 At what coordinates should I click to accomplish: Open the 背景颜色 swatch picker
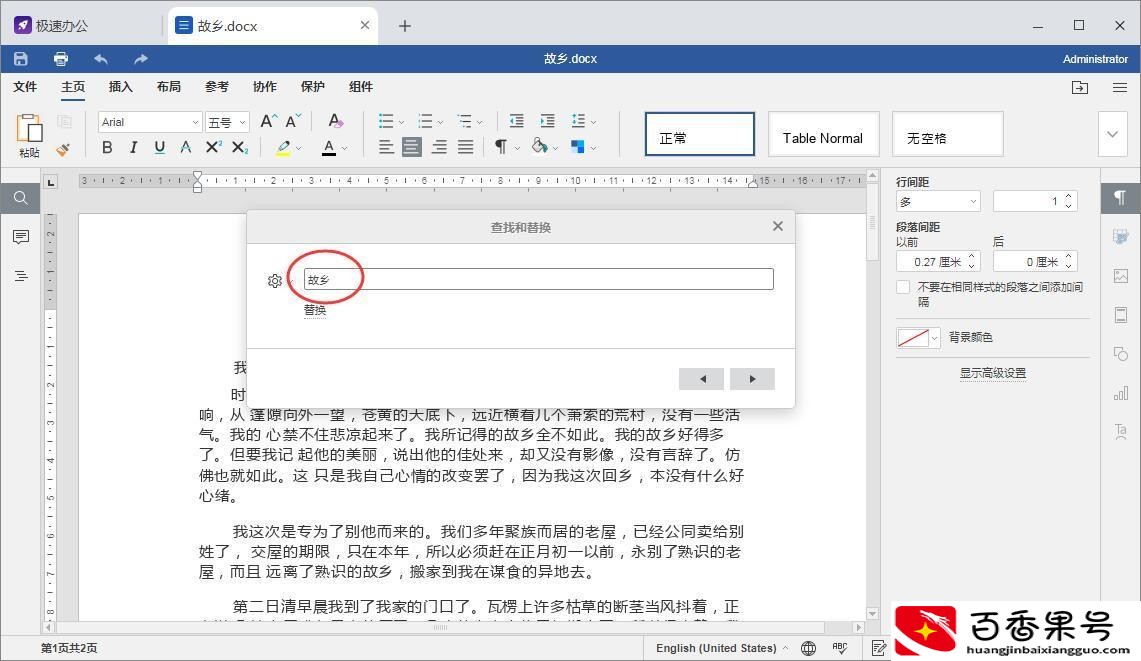[918, 337]
